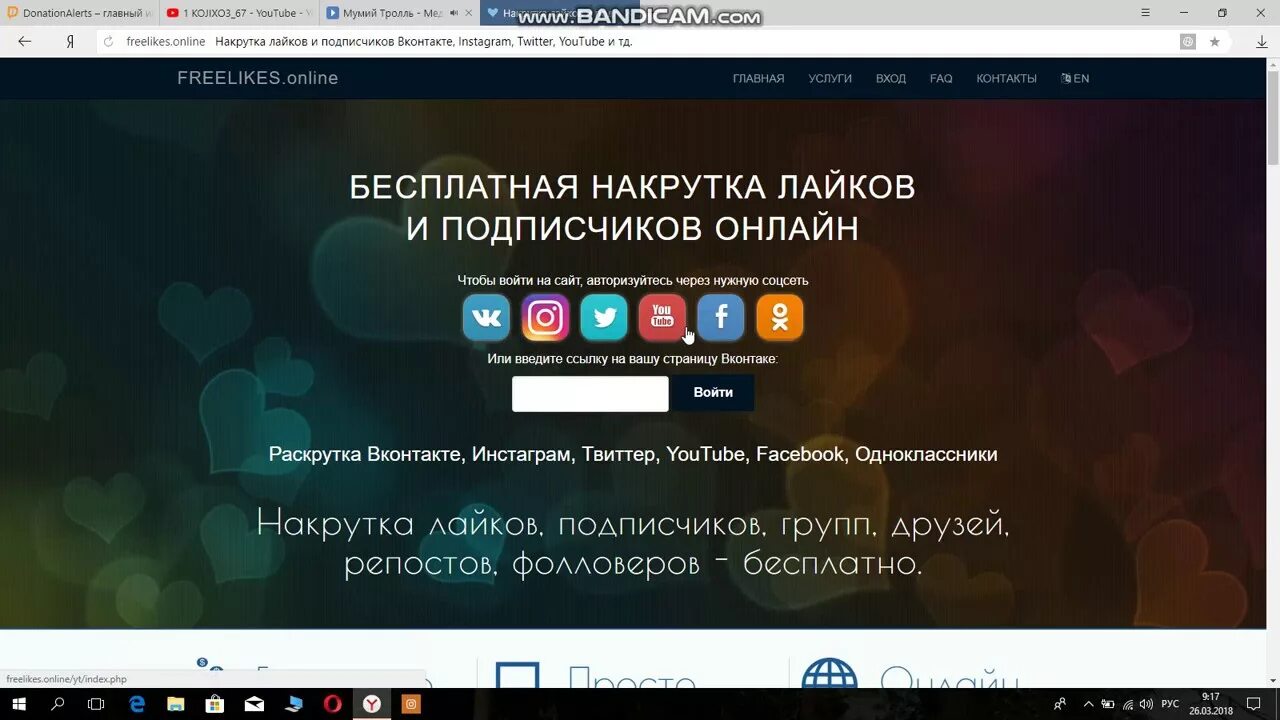Show hidden system tray icons
This screenshot has height=720, width=1280.
coord(1087,704)
